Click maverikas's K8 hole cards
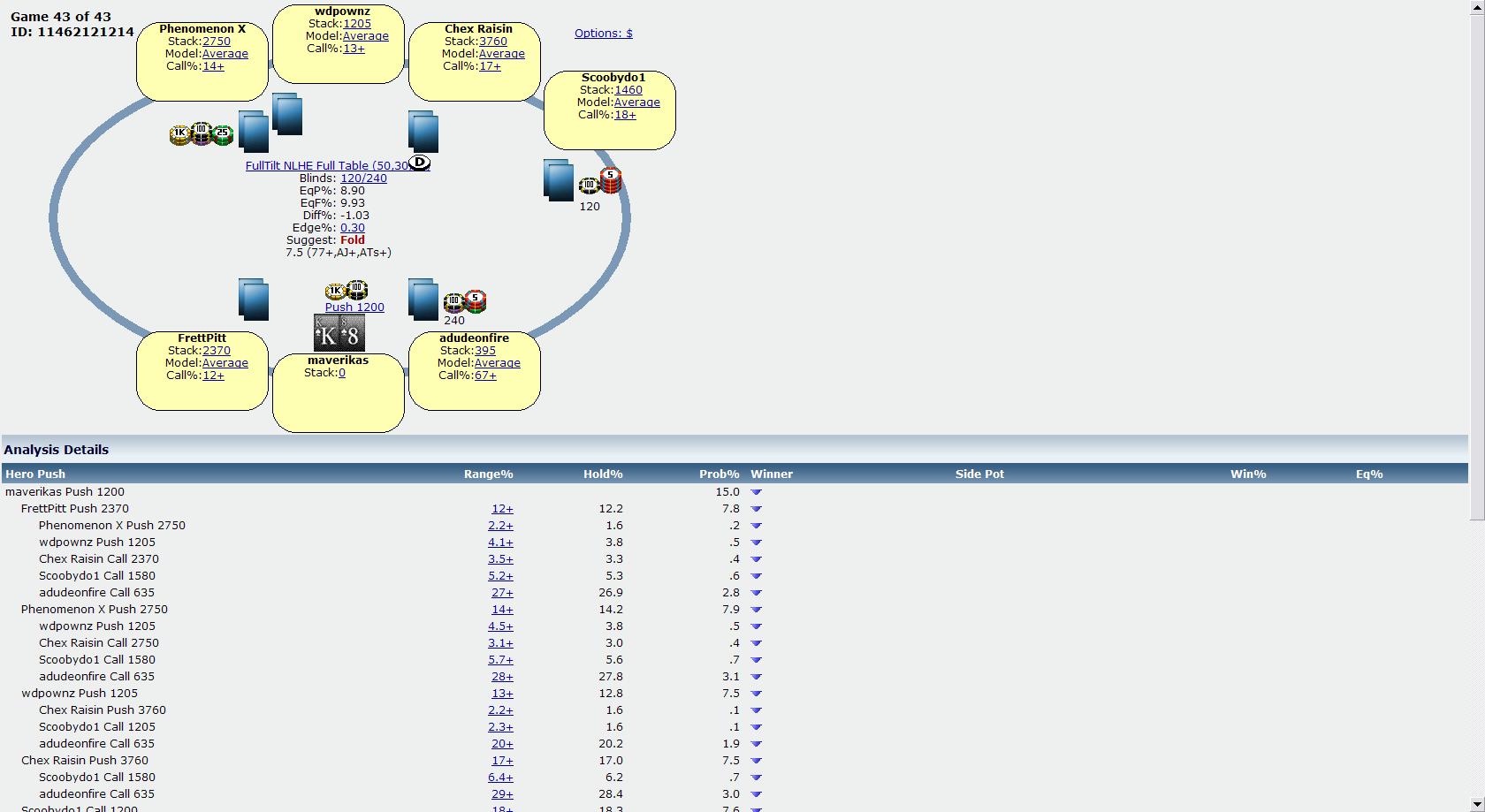Screen dimensions: 1485x812 [x=339, y=334]
